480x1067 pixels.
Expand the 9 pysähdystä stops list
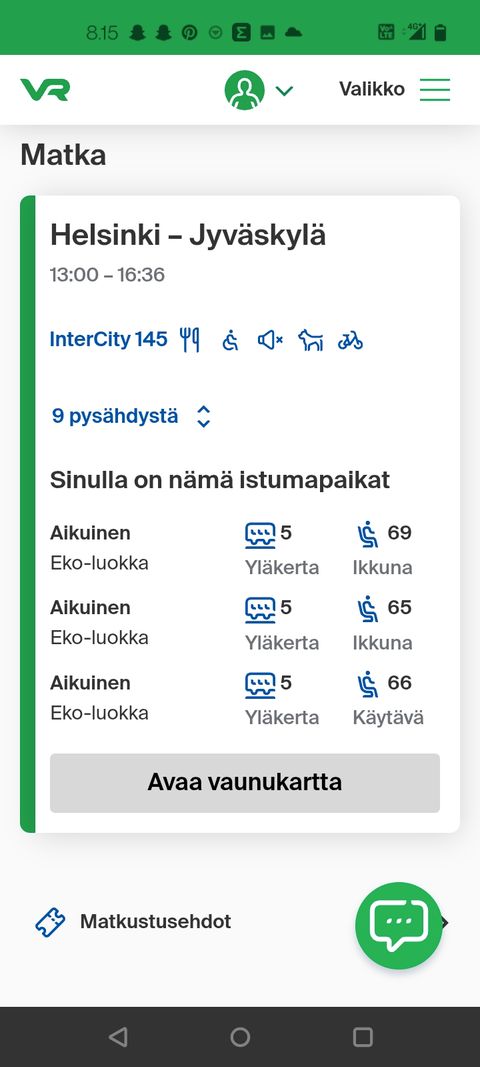(115, 416)
